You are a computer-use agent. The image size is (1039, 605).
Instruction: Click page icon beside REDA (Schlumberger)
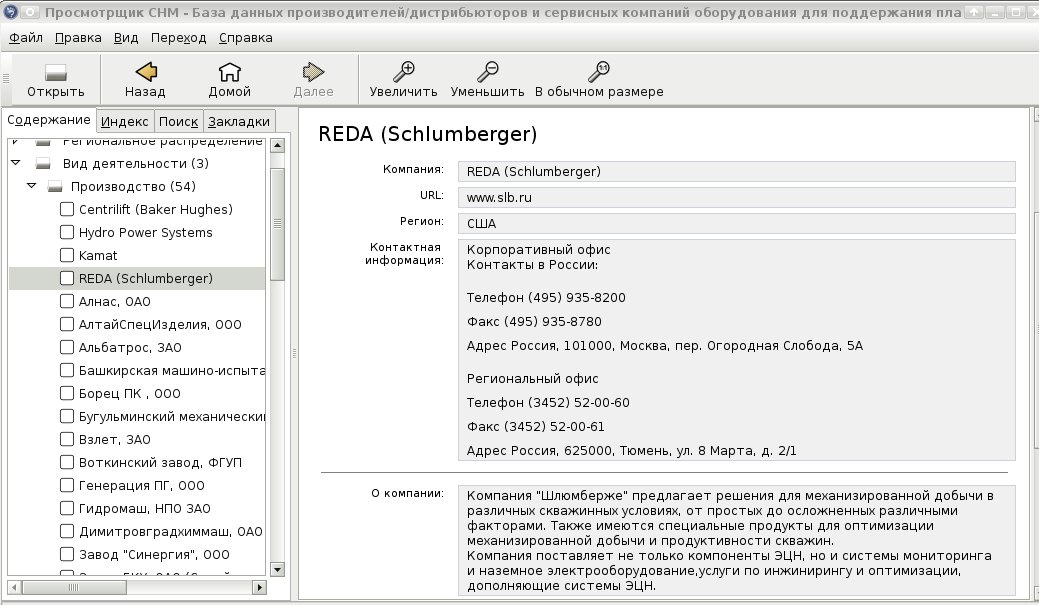(x=67, y=278)
